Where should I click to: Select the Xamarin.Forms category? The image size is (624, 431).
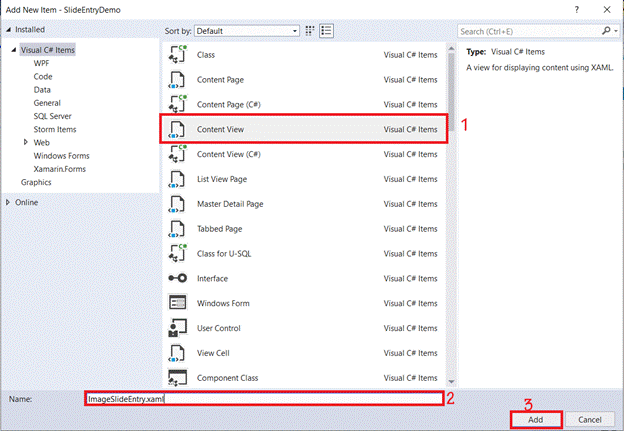click(x=60, y=169)
